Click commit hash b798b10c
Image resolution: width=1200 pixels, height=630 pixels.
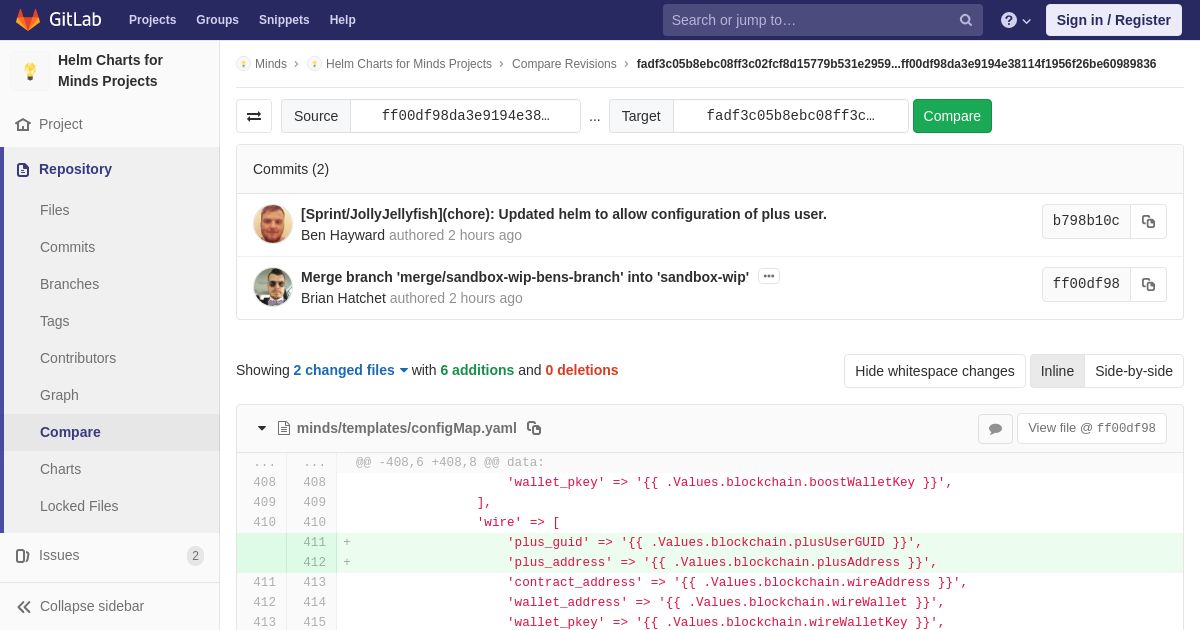pos(1086,221)
